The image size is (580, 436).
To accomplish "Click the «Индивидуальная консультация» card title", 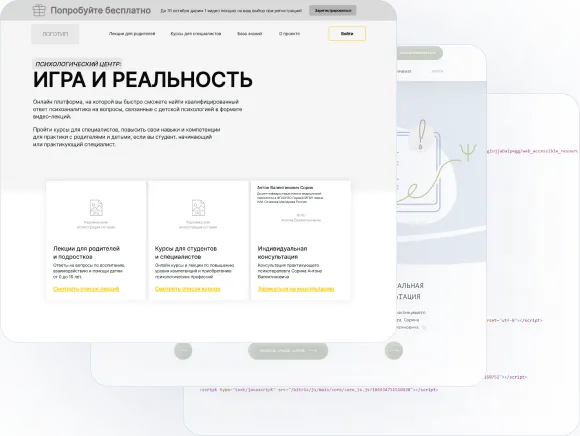I will point(282,253).
